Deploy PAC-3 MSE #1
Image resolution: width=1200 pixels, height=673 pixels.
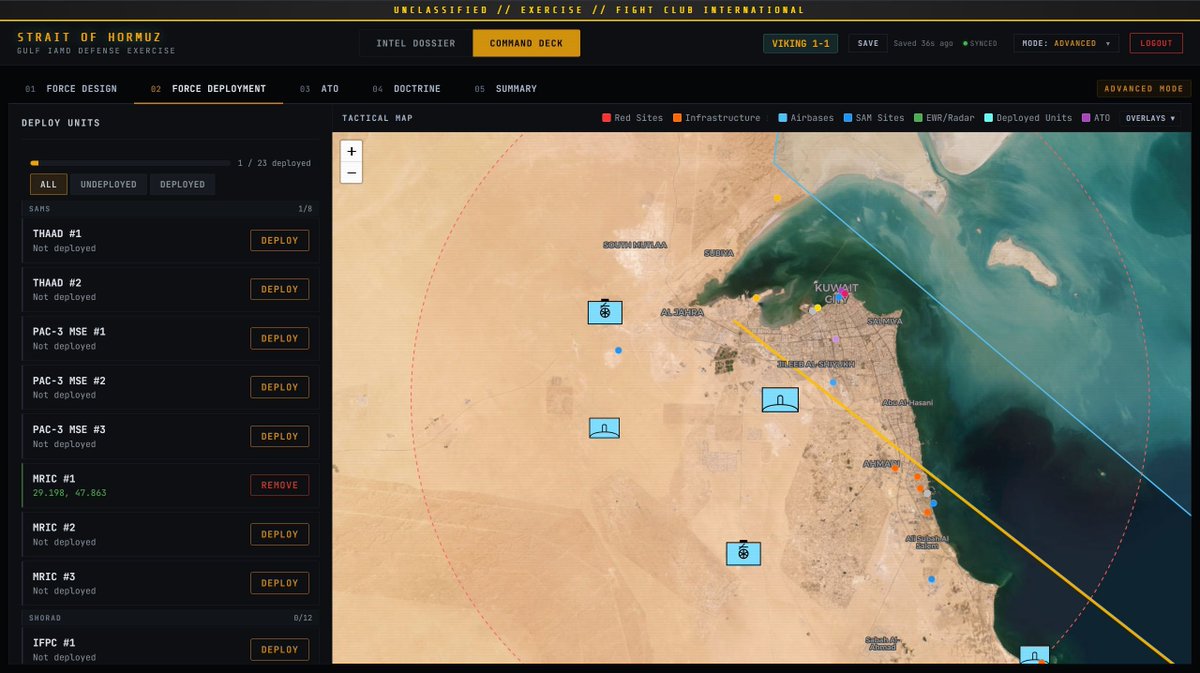[280, 338]
